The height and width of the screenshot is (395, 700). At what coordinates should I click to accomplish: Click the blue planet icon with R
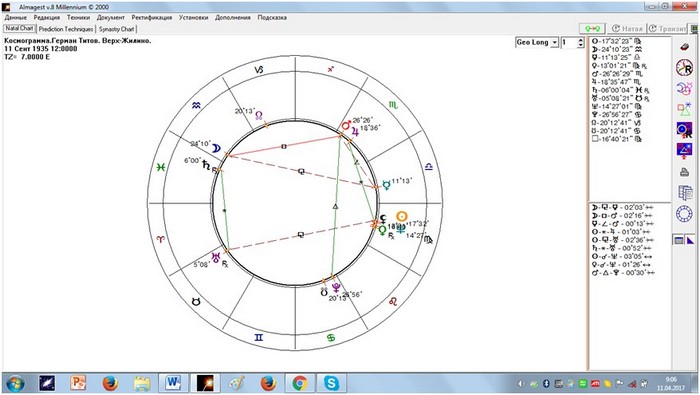(684, 129)
